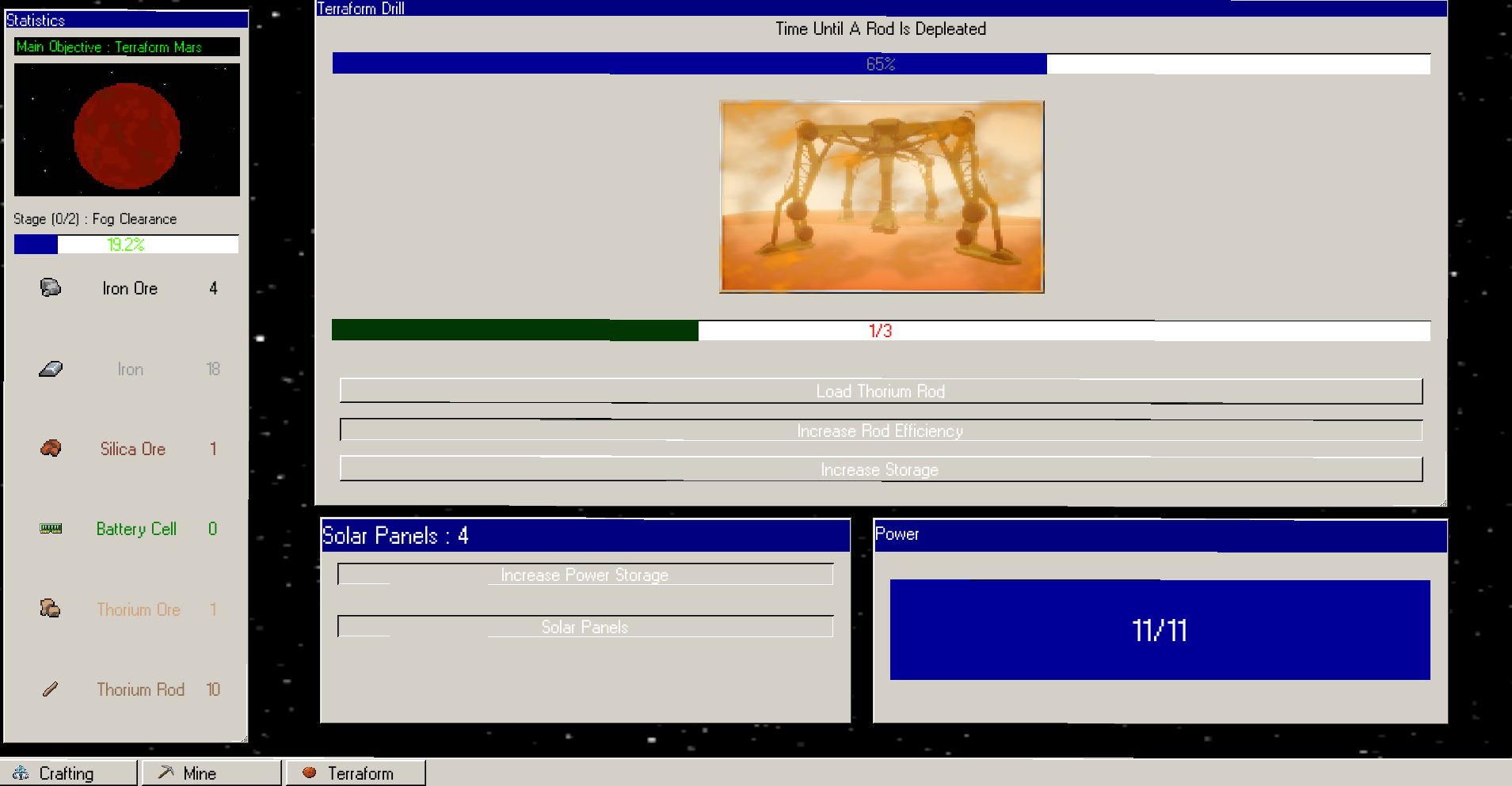
Task: Click Time Until A Rod Is Depleated text
Action: (881, 28)
